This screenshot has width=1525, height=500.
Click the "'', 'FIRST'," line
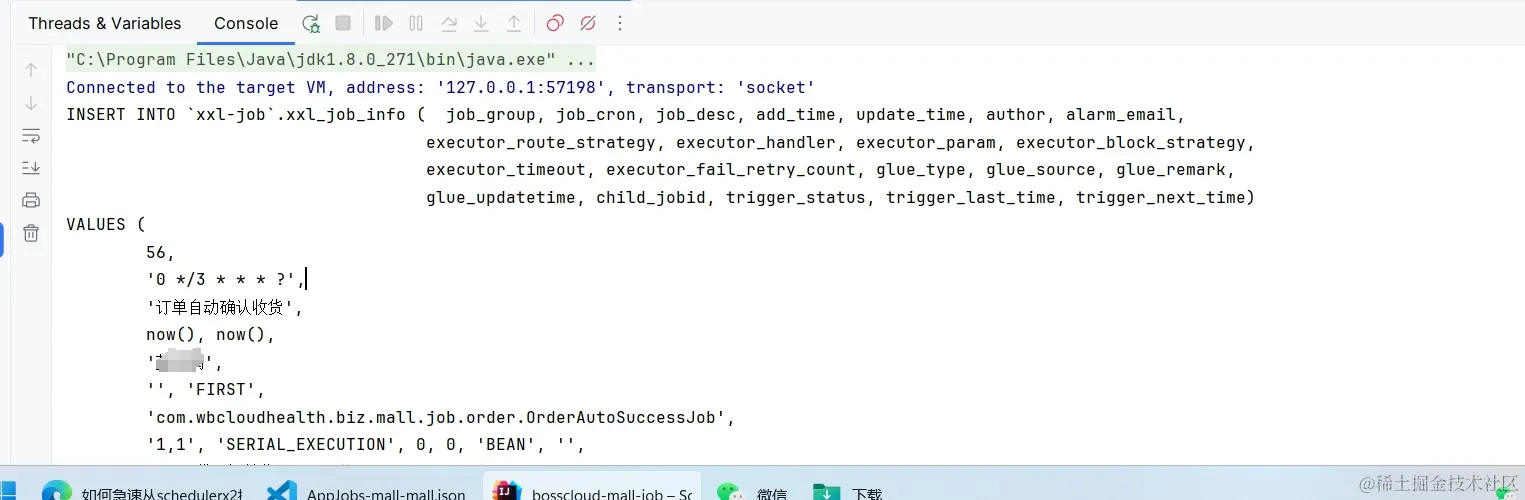pyautogui.click(x=206, y=390)
